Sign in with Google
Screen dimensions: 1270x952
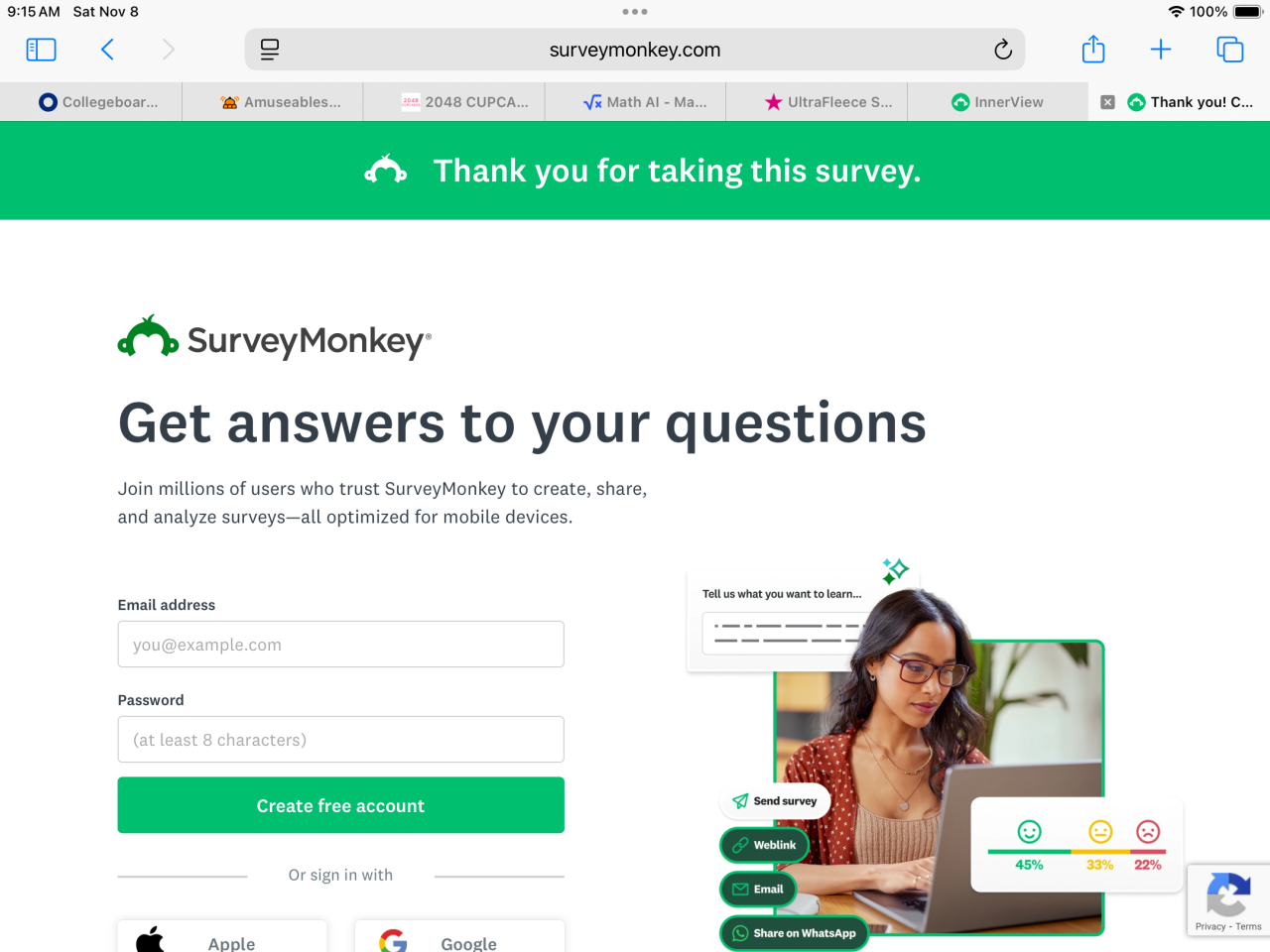tap(459, 937)
